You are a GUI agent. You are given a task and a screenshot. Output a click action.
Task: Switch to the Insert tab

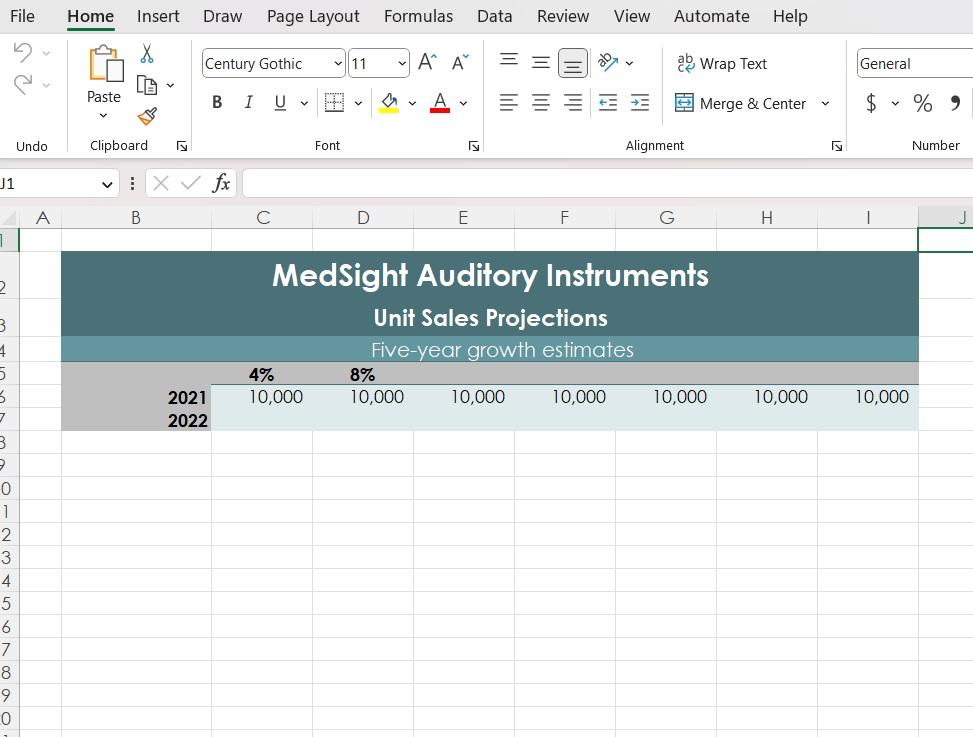(158, 16)
